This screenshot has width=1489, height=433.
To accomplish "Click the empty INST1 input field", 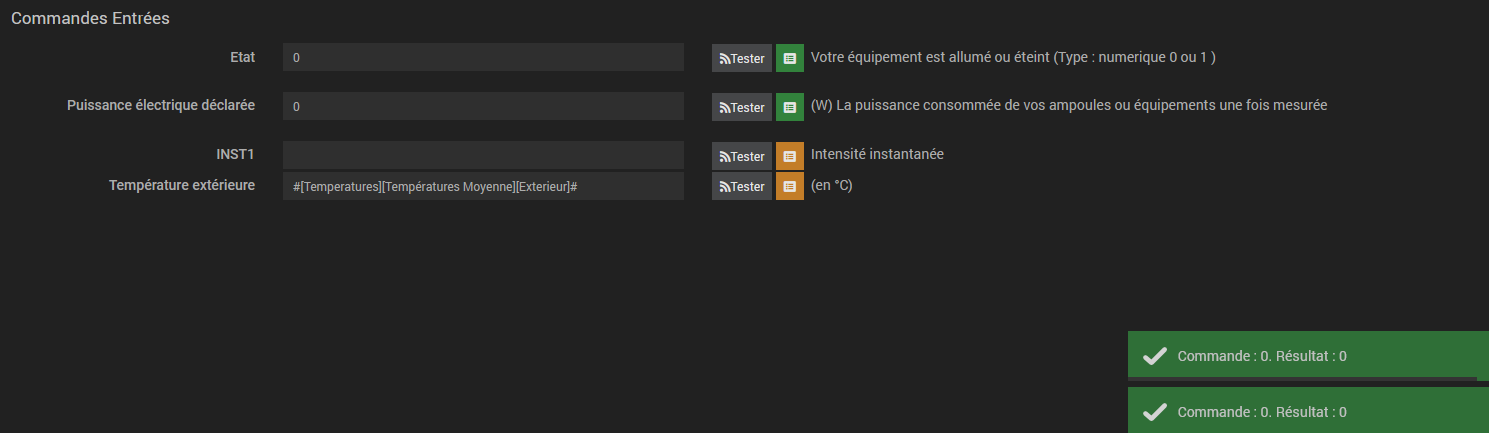I will click(483, 155).
